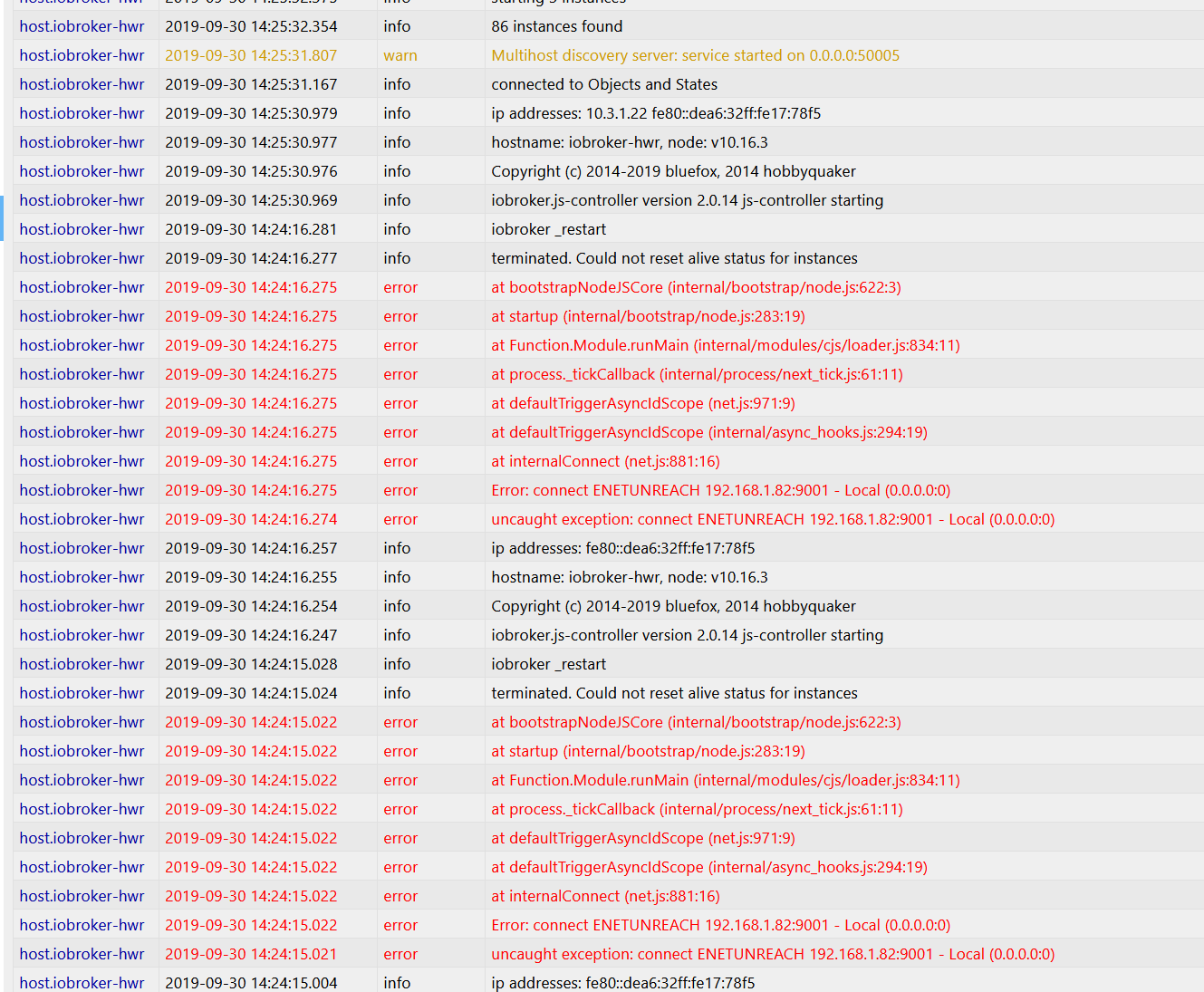
Task: Select the "error" level cell at 14:24:15.021
Action: coord(400,954)
